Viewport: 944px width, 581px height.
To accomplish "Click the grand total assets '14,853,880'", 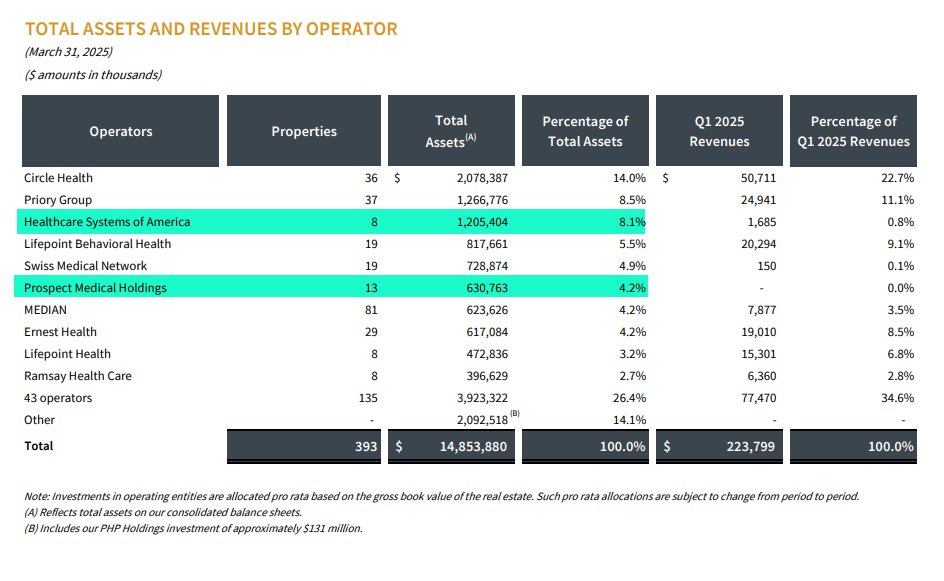I will pyautogui.click(x=473, y=446).
